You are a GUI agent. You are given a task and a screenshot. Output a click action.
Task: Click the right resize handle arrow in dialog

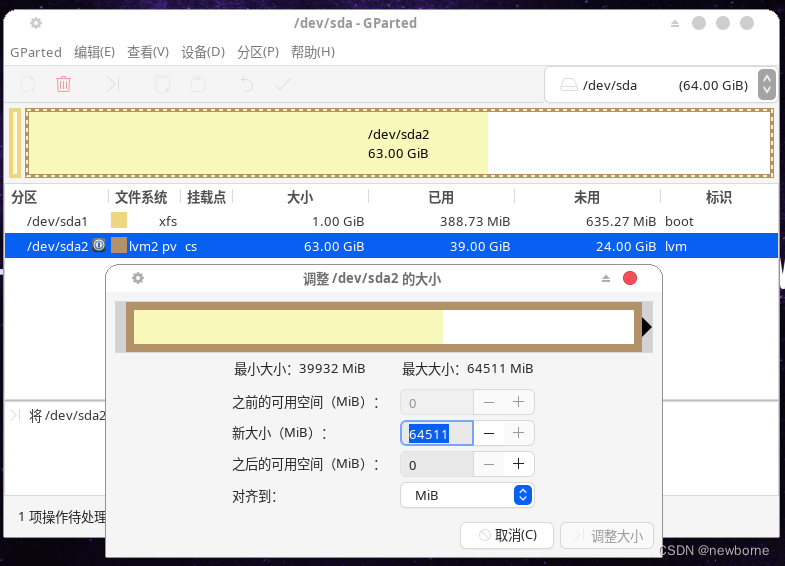click(x=647, y=327)
